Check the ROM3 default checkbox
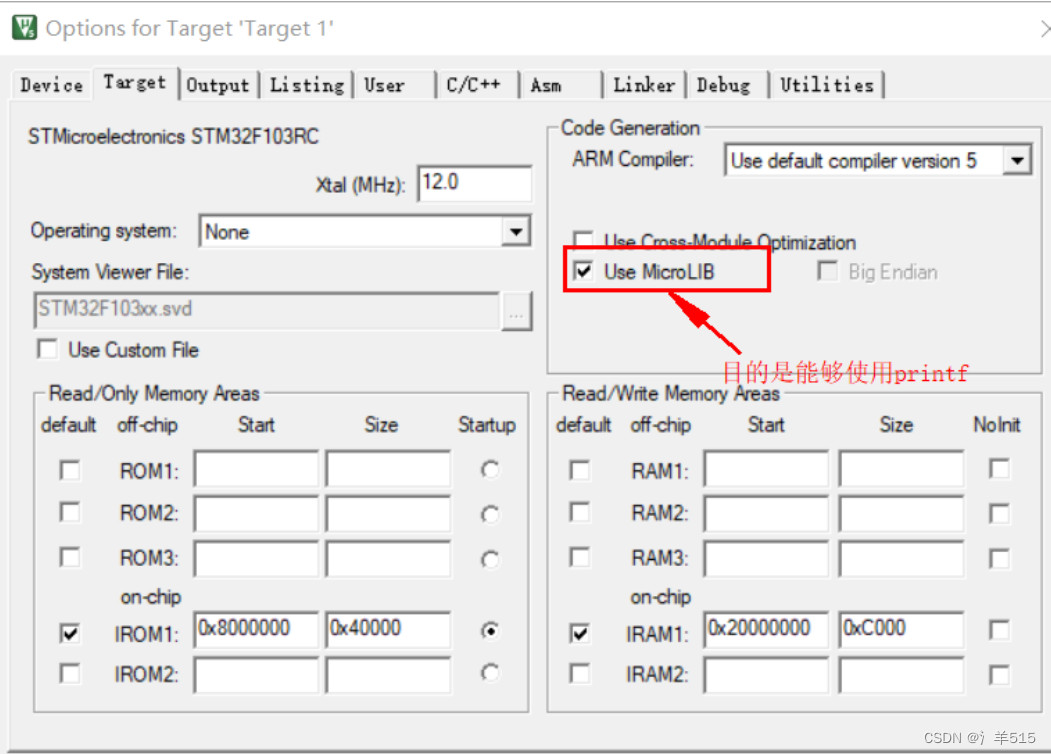The image size is (1051, 754). (x=70, y=557)
